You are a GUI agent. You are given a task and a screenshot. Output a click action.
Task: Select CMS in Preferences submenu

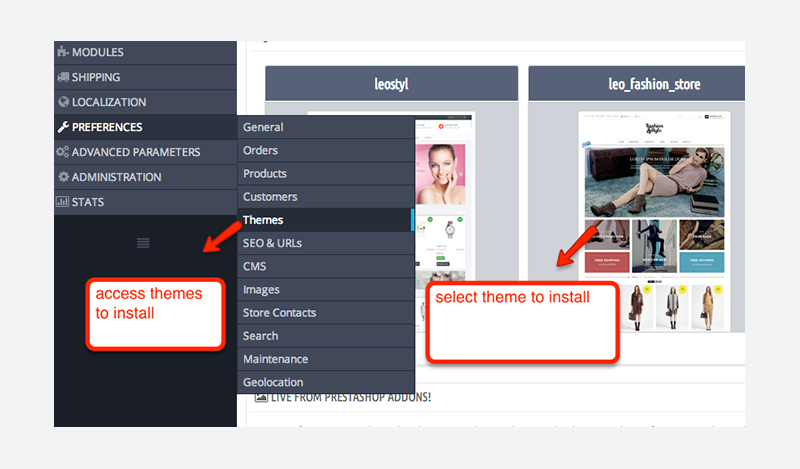(x=326, y=266)
